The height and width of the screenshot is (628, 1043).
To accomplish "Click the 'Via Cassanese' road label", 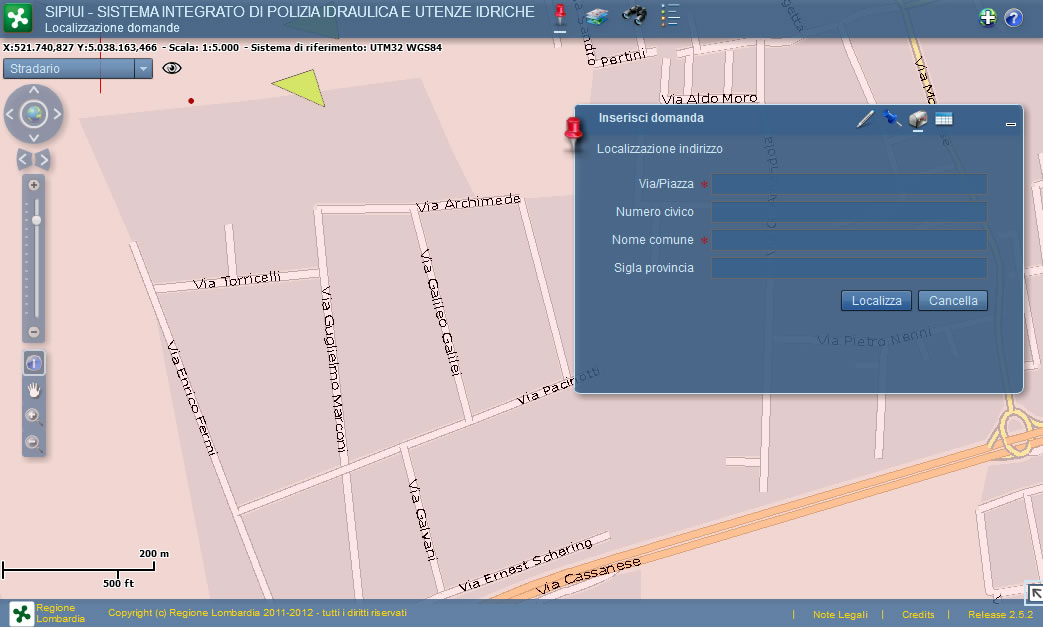I will (589, 575).
